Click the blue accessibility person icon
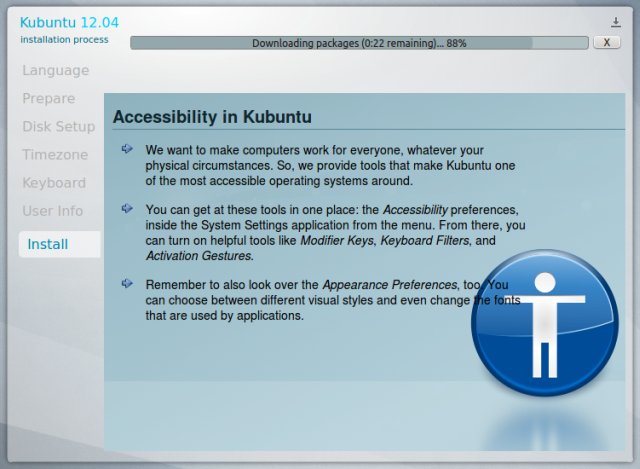The height and width of the screenshot is (469, 640). (x=544, y=322)
